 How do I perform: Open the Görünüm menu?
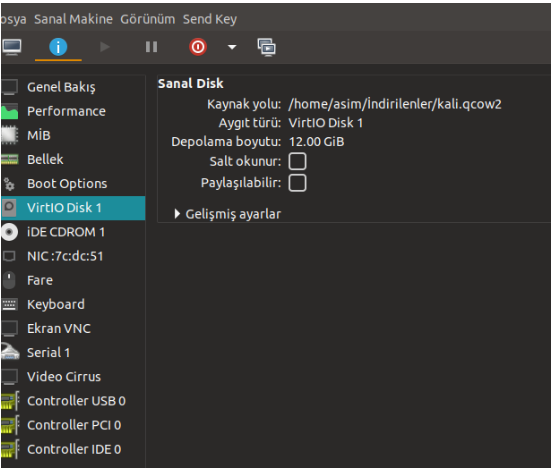coord(148,19)
